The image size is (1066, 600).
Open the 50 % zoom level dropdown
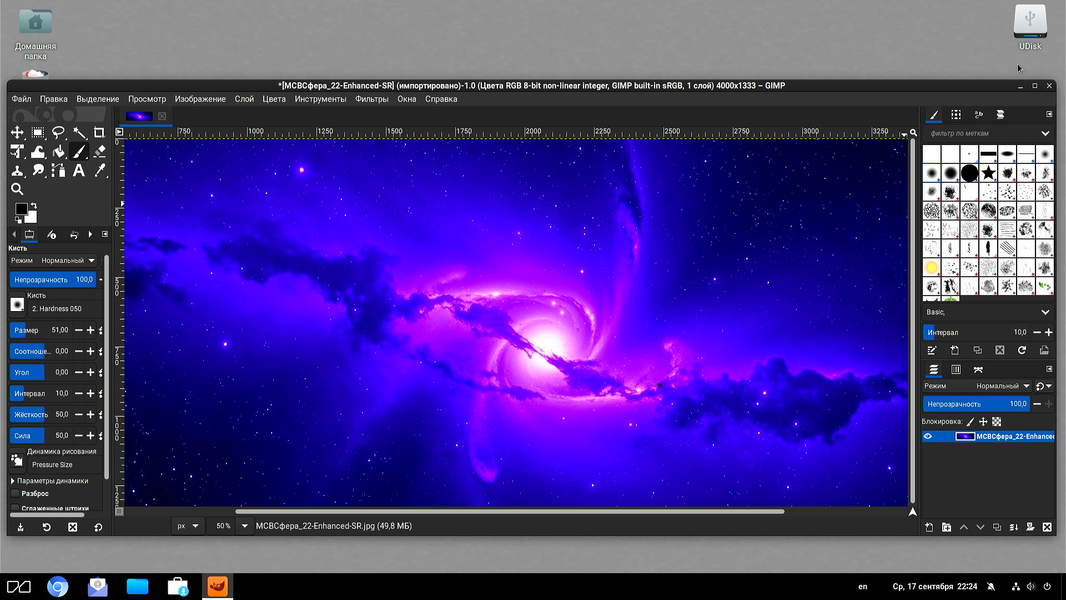[244, 525]
